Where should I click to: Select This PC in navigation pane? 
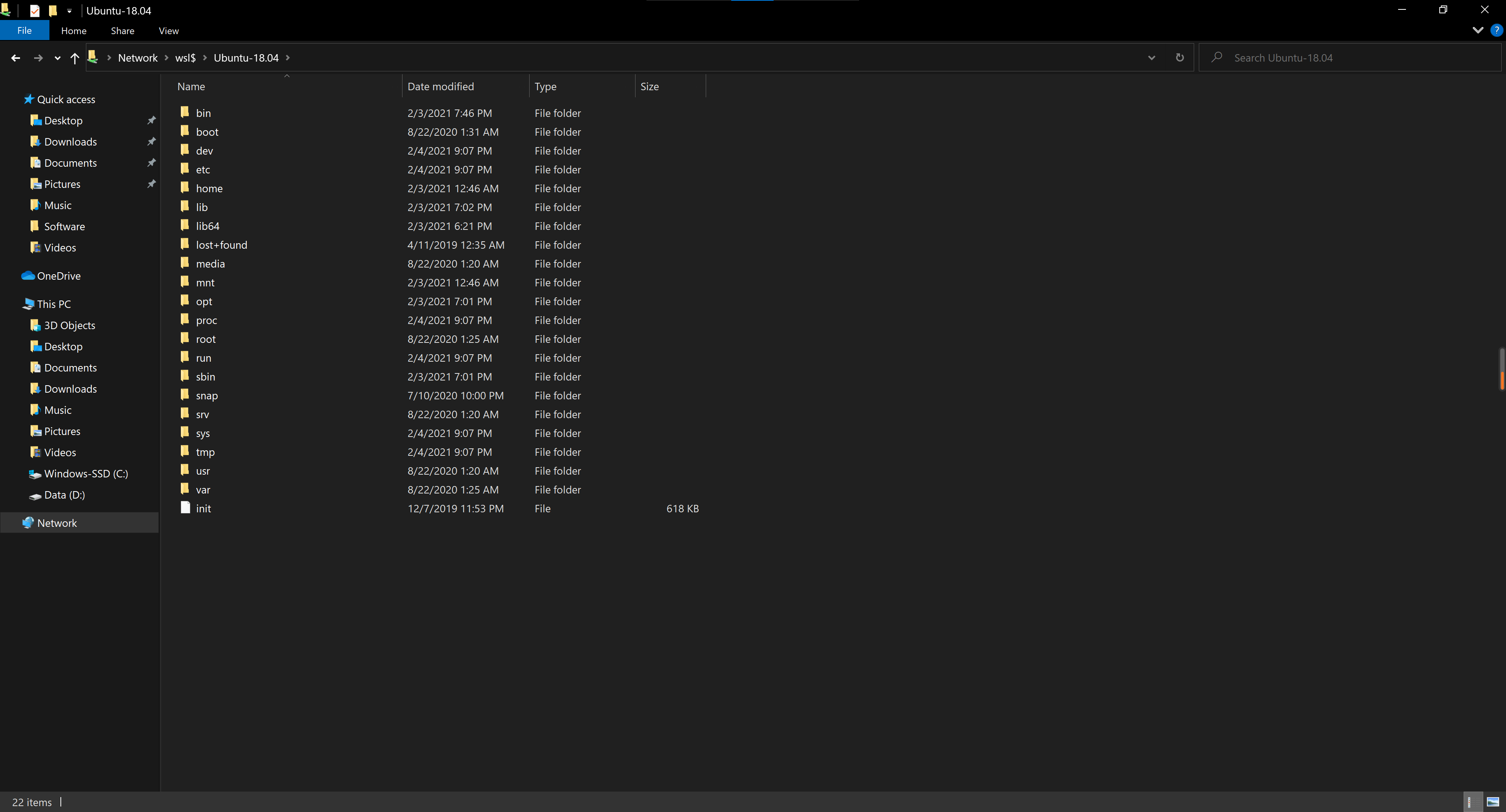pyautogui.click(x=54, y=304)
